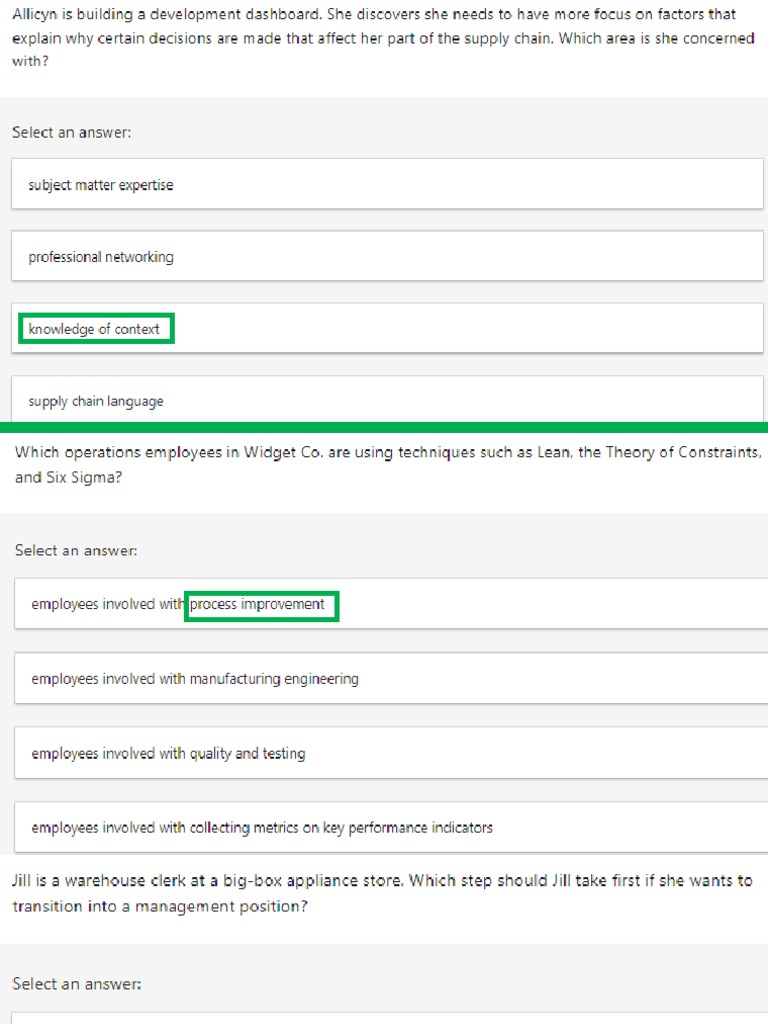768x1024 pixels.
Task: Click "Select an answer:" under Widget Co. question
Action: 76,550
